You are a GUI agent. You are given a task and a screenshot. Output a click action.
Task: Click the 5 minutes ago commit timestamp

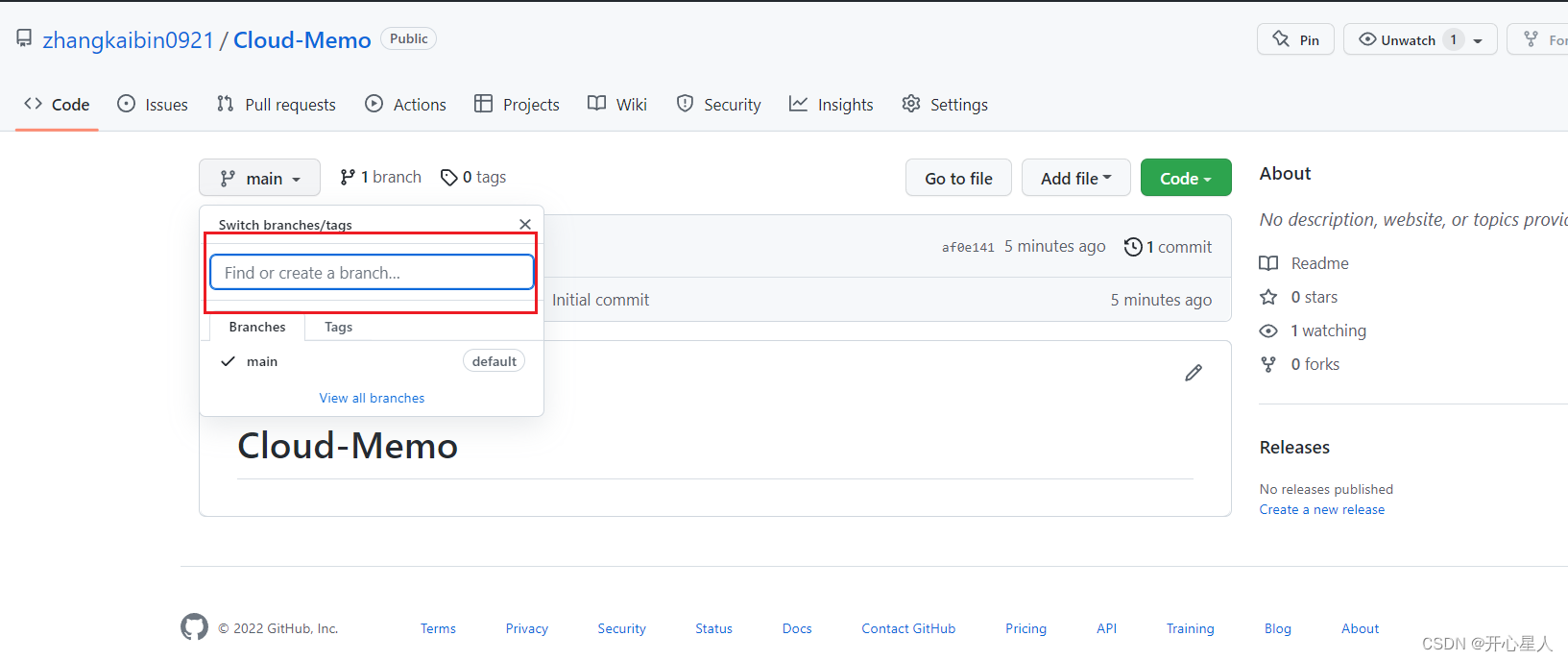point(1055,246)
